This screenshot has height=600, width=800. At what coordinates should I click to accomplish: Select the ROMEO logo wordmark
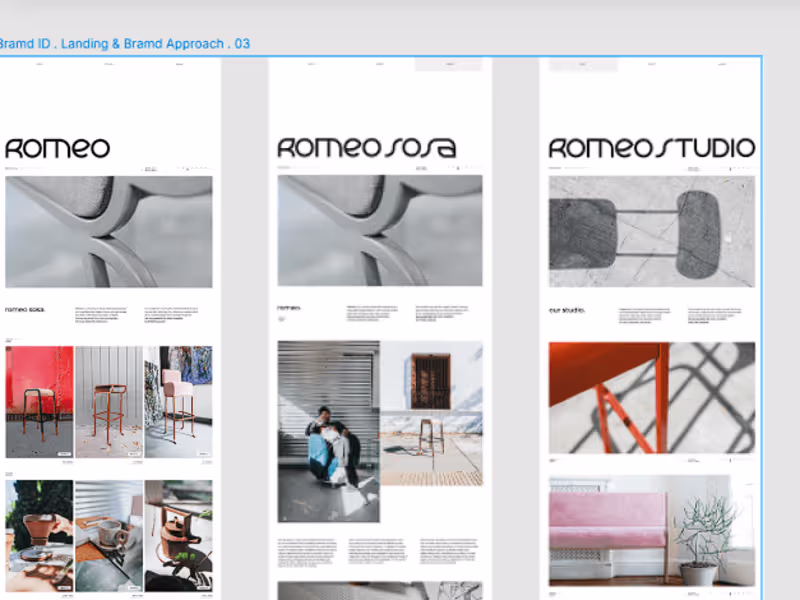(x=55, y=146)
